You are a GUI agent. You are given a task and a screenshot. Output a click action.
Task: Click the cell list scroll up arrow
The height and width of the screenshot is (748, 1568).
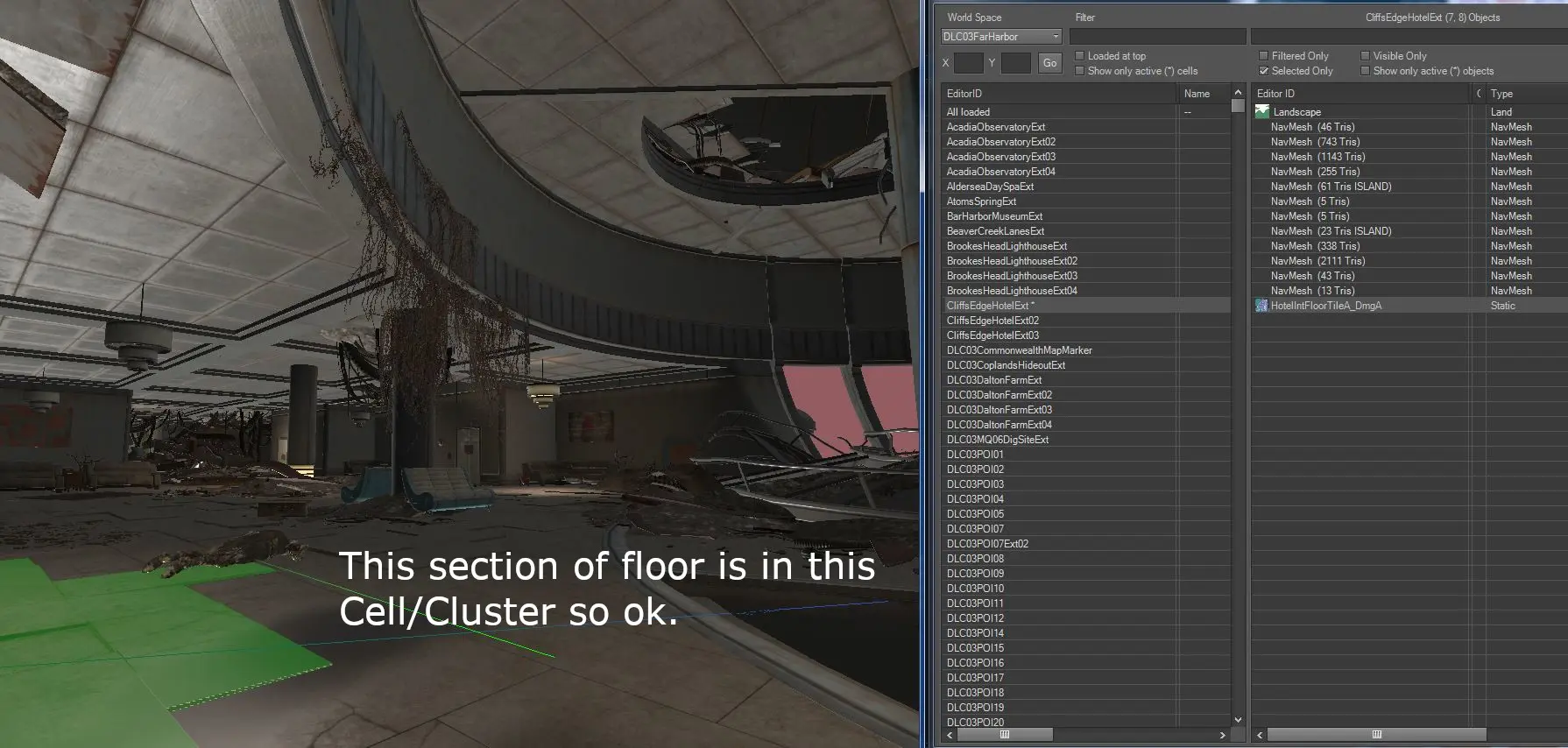click(1238, 92)
